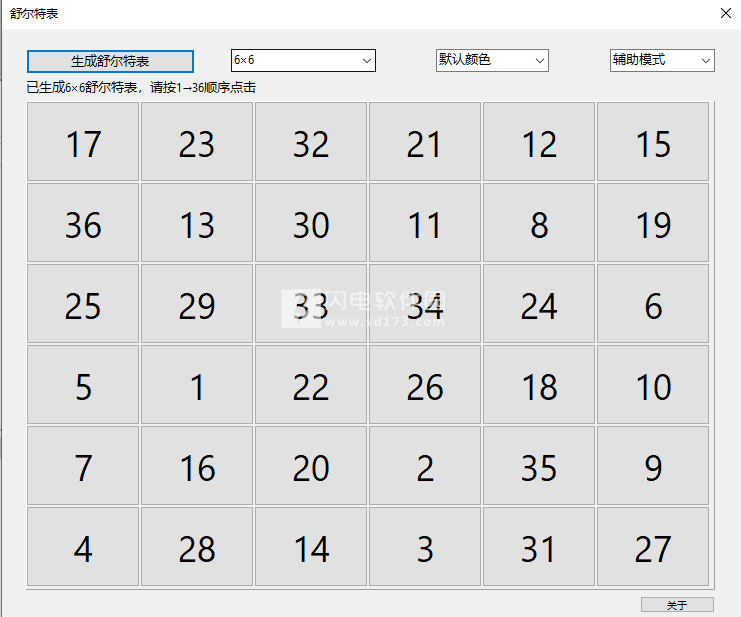Select the number 15 cell

coord(653,143)
